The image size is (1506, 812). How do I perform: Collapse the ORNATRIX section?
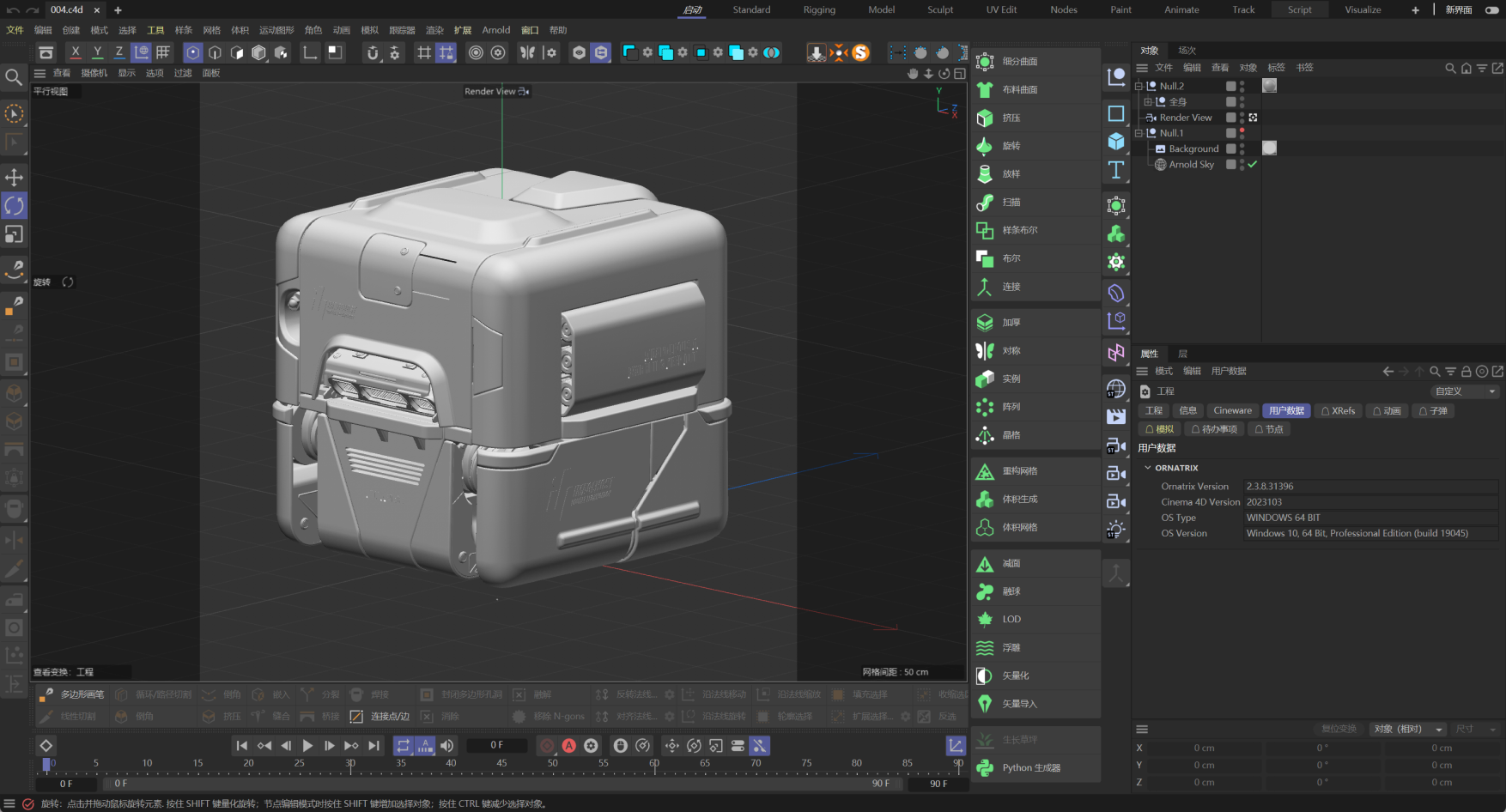[1148, 468]
